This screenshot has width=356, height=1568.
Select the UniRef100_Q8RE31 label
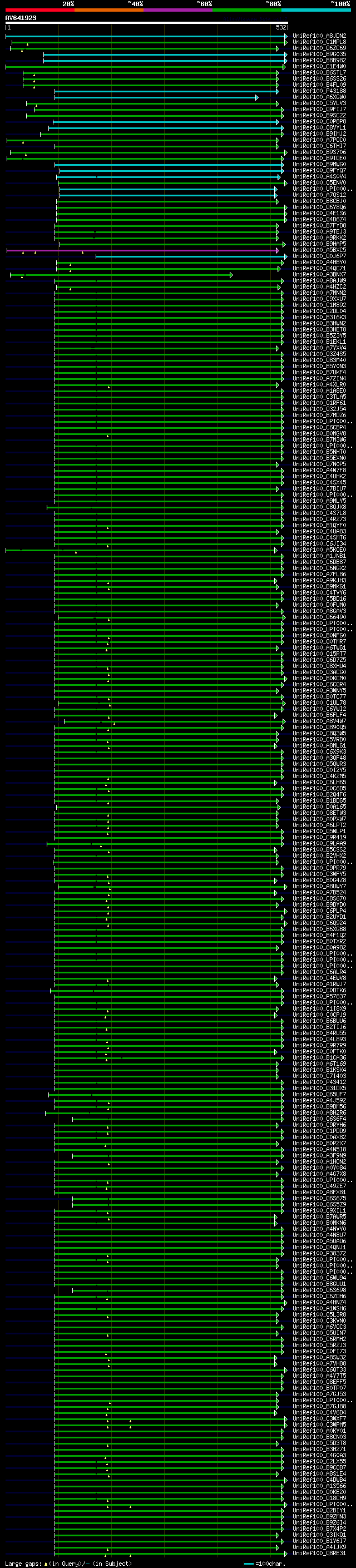(x=319, y=1554)
